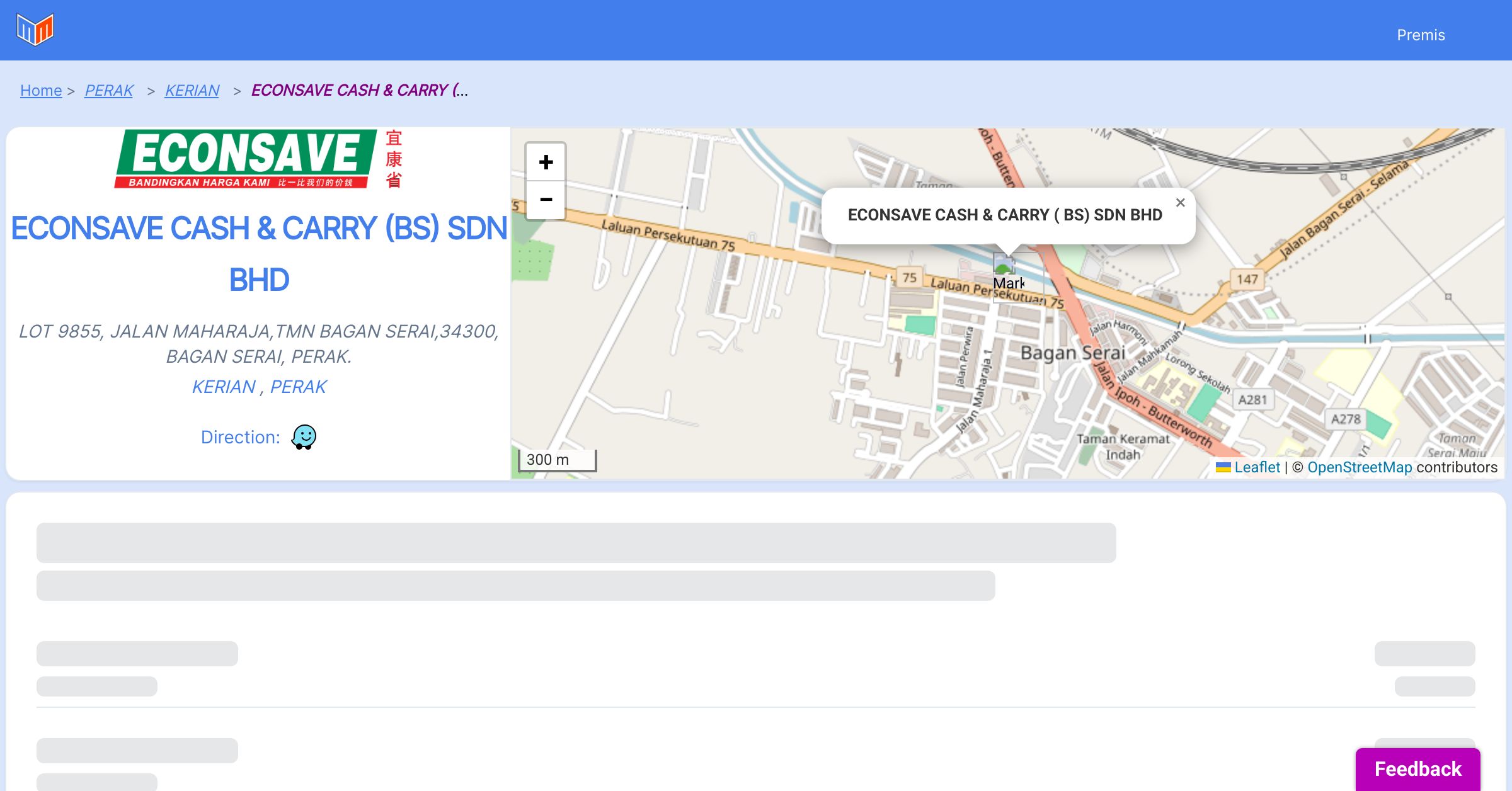Open the Premis menu item
This screenshot has width=1512, height=791.
pos(1421,35)
